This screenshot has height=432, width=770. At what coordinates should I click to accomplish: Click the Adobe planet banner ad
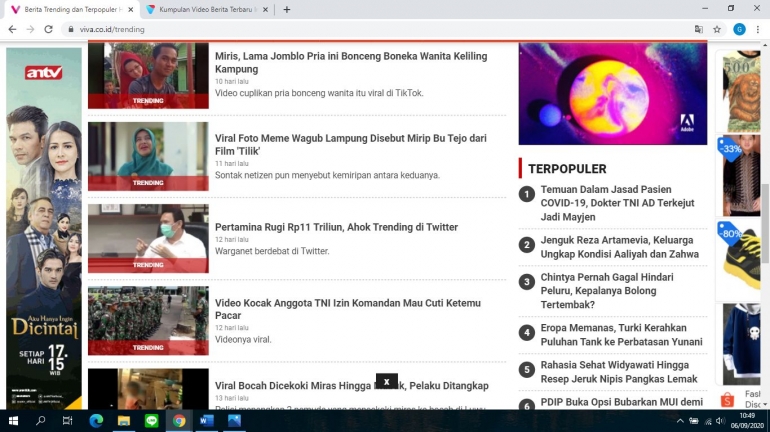[x=613, y=93]
